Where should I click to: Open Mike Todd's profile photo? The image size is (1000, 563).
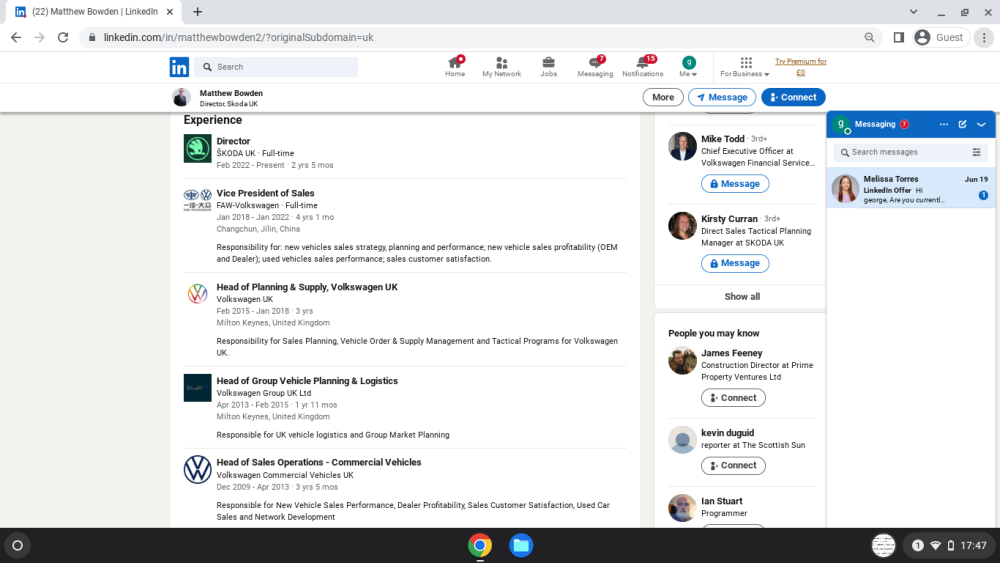pyautogui.click(x=682, y=146)
